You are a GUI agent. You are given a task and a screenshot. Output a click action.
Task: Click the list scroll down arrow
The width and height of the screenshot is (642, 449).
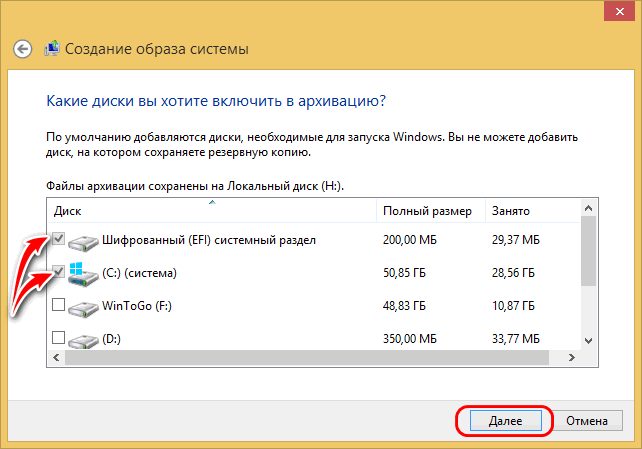[588, 341]
